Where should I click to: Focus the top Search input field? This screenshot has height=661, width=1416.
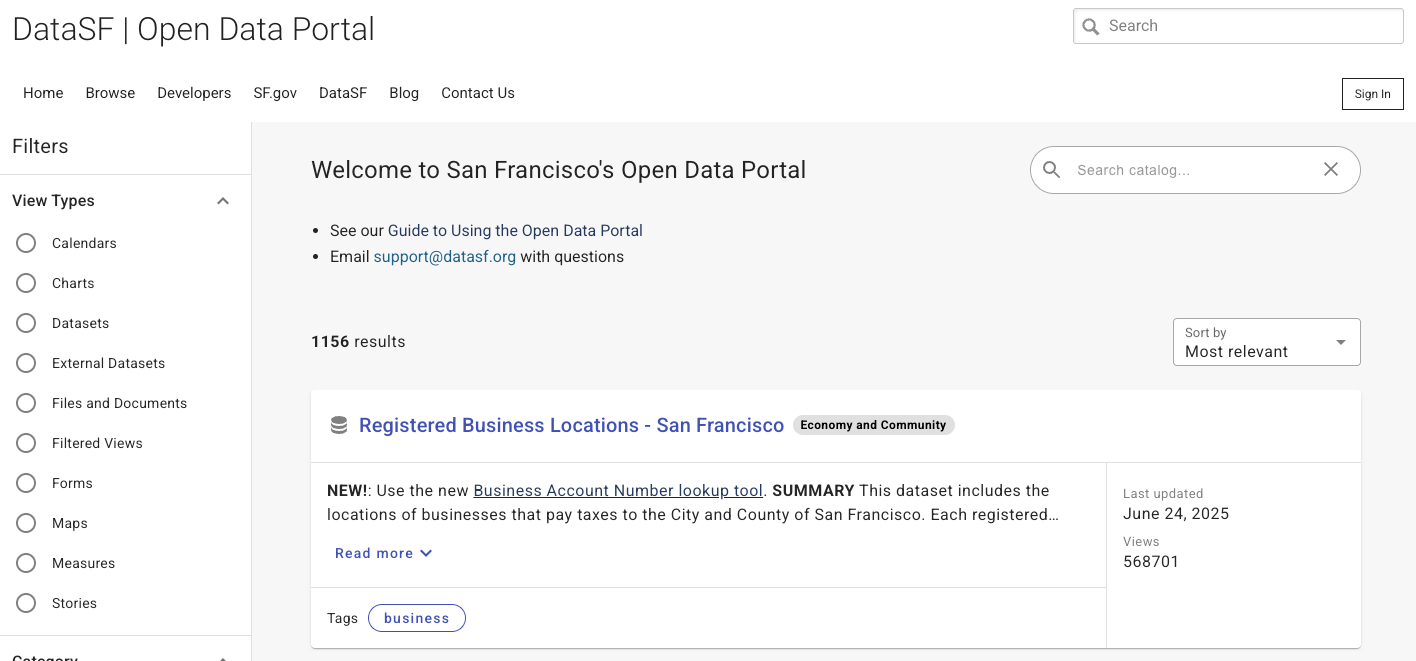[x=1238, y=26]
